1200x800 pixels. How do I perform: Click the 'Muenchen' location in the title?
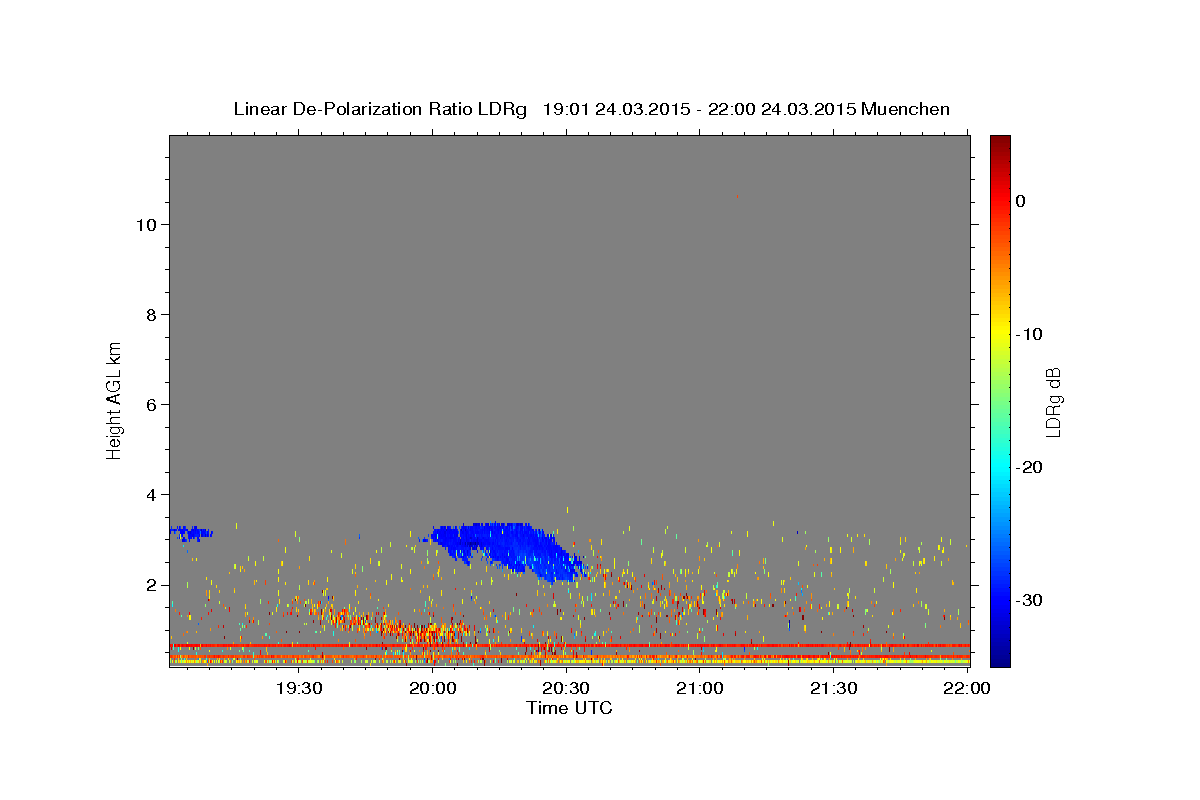(x=906, y=109)
